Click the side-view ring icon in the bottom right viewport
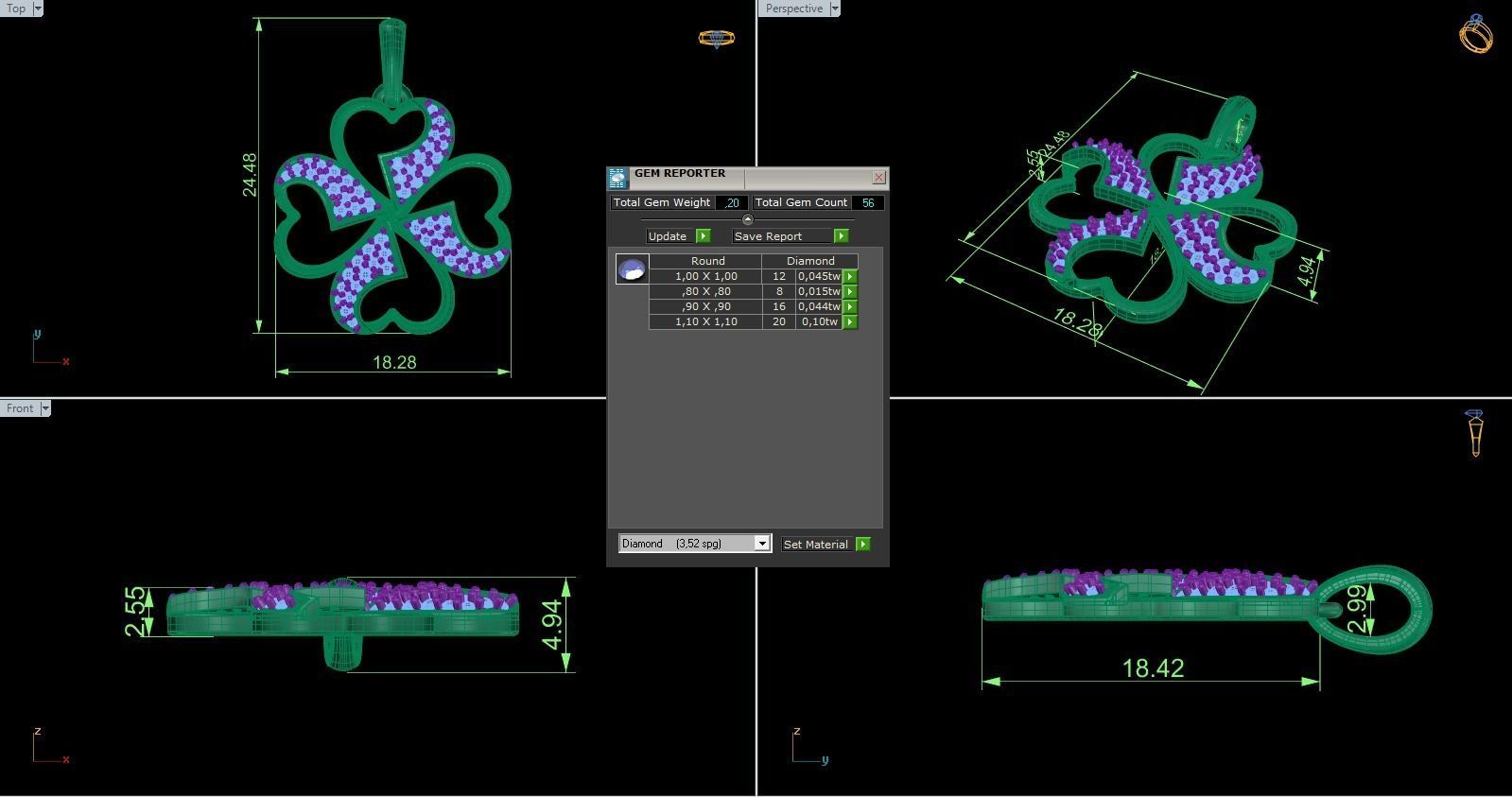 [x=1475, y=434]
